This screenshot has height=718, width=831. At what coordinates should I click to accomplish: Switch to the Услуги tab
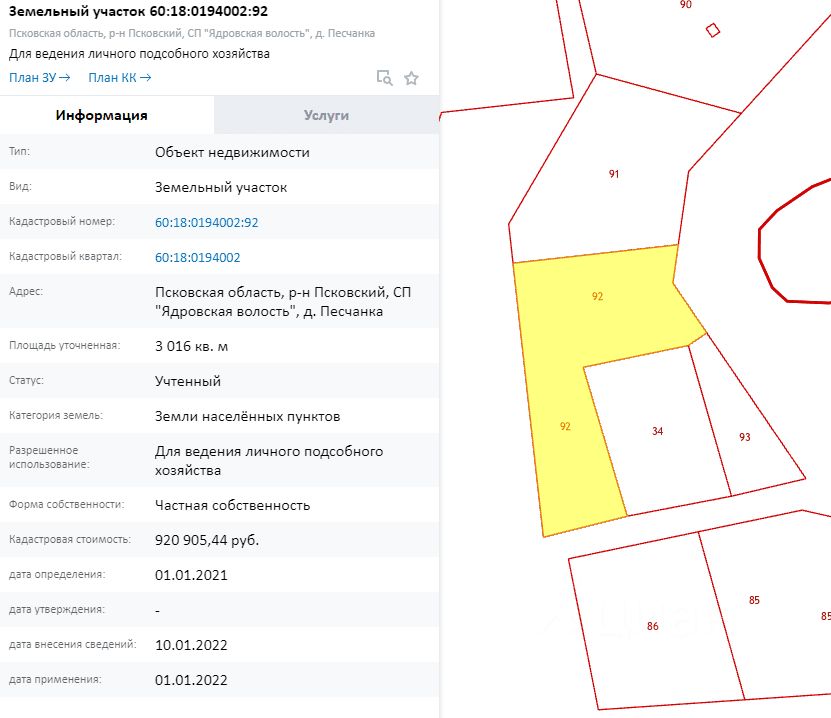point(326,115)
